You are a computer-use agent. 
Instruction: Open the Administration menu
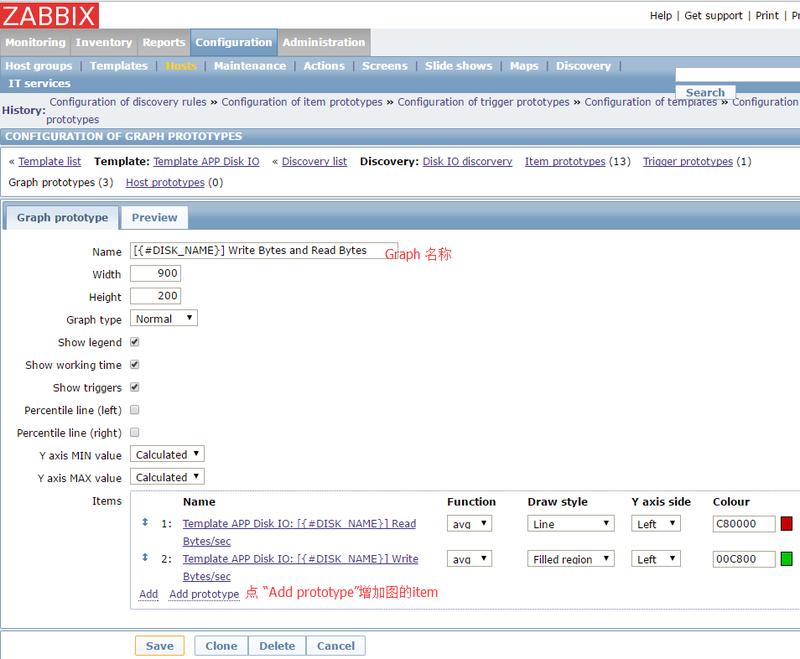click(x=323, y=42)
